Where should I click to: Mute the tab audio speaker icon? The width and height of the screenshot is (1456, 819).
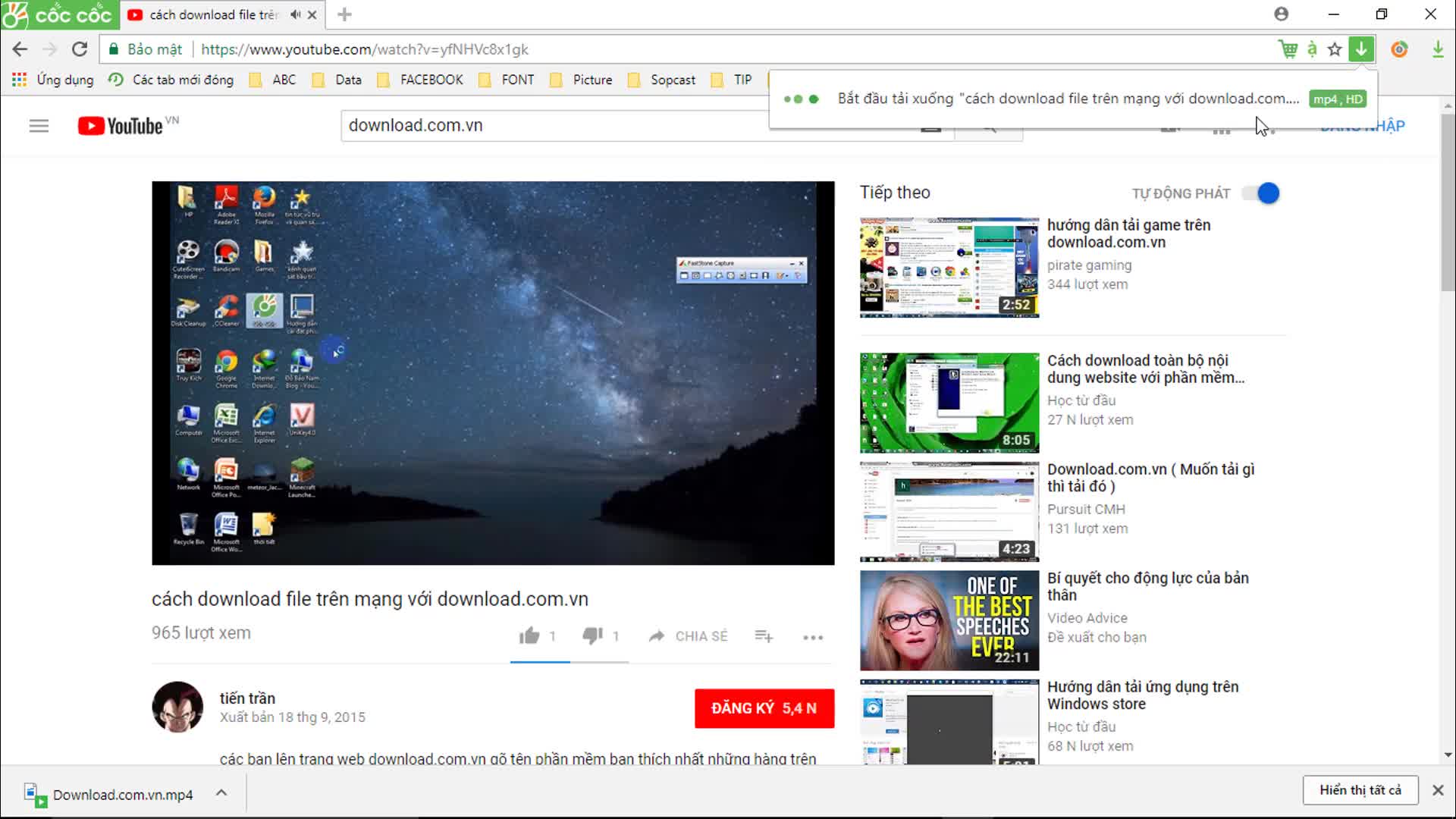(295, 14)
